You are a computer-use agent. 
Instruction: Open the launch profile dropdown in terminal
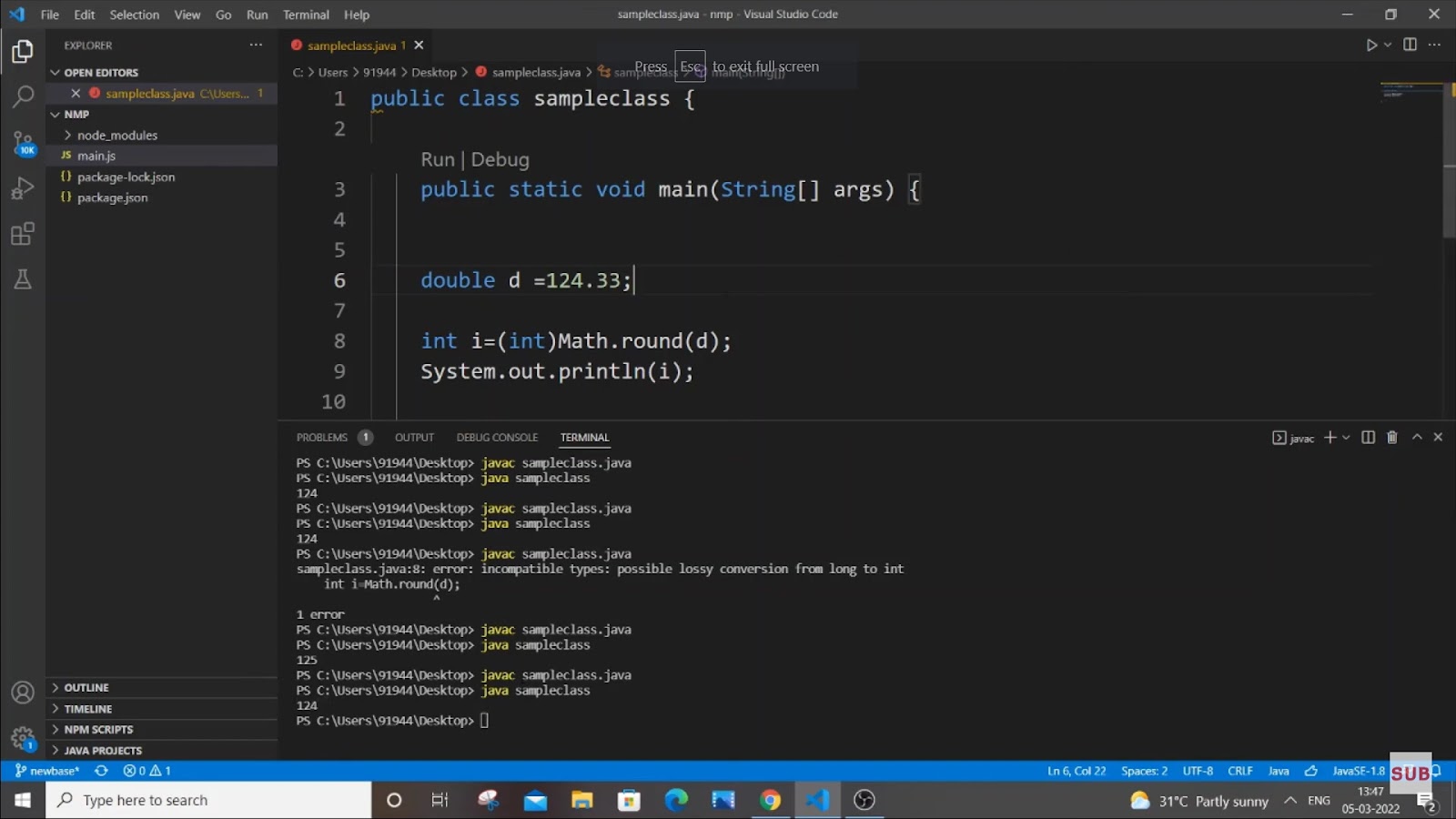tap(1346, 438)
